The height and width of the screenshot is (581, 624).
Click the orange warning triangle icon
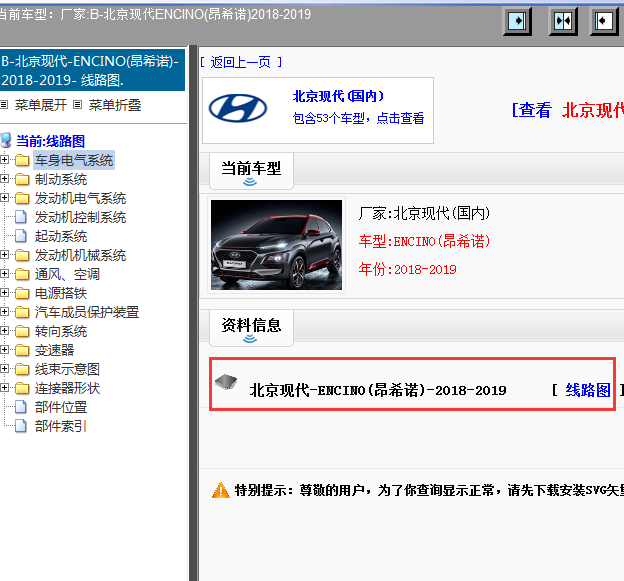tap(220, 490)
